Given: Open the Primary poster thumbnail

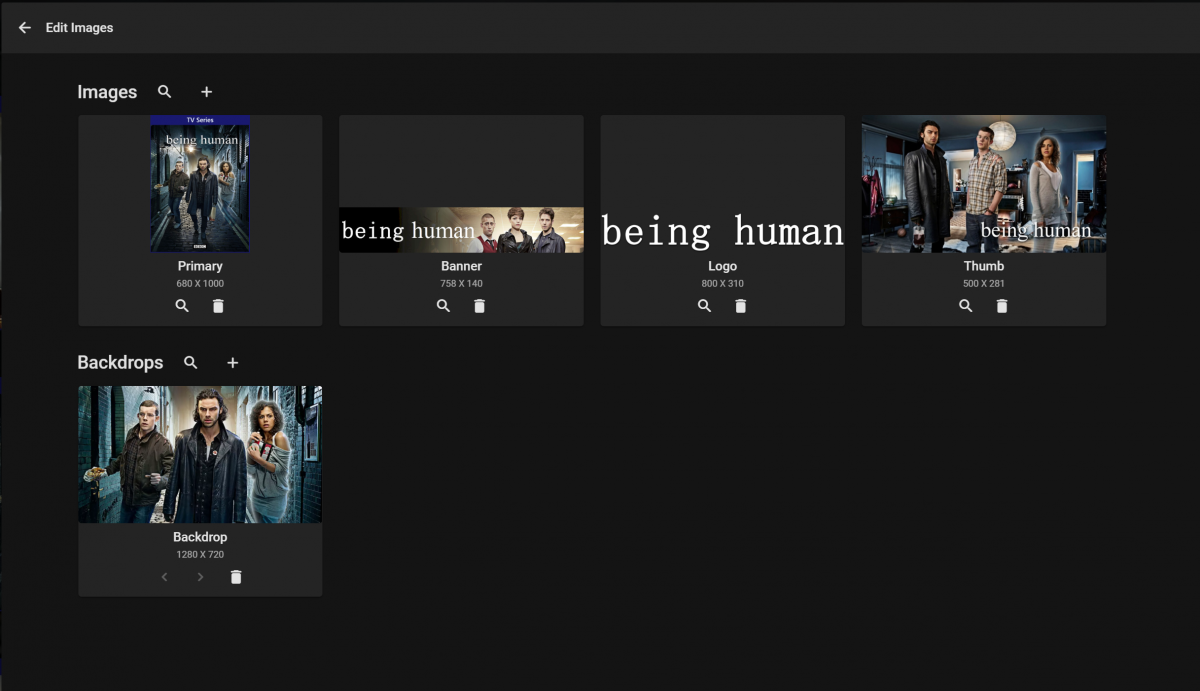Looking at the screenshot, I should click(200, 184).
